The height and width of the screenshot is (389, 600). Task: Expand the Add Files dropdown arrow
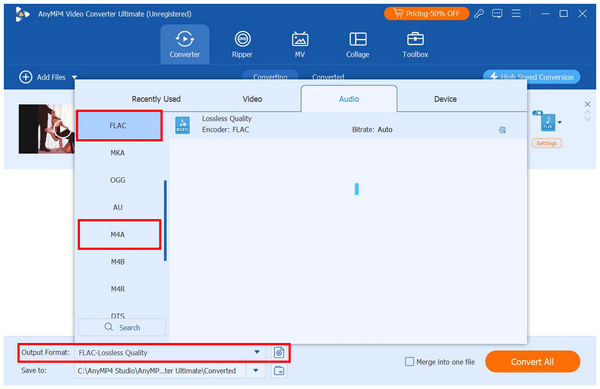coord(74,77)
